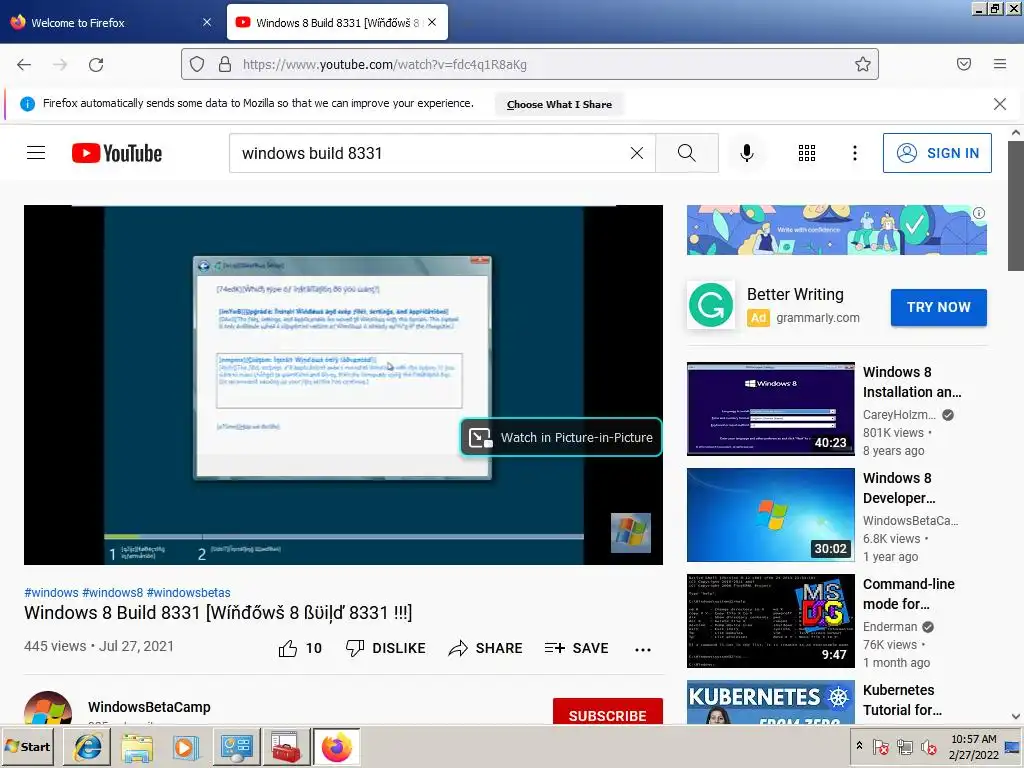Image resolution: width=1024 pixels, height=768 pixels.
Task: Open Better Writing ad title
Action: click(x=795, y=295)
